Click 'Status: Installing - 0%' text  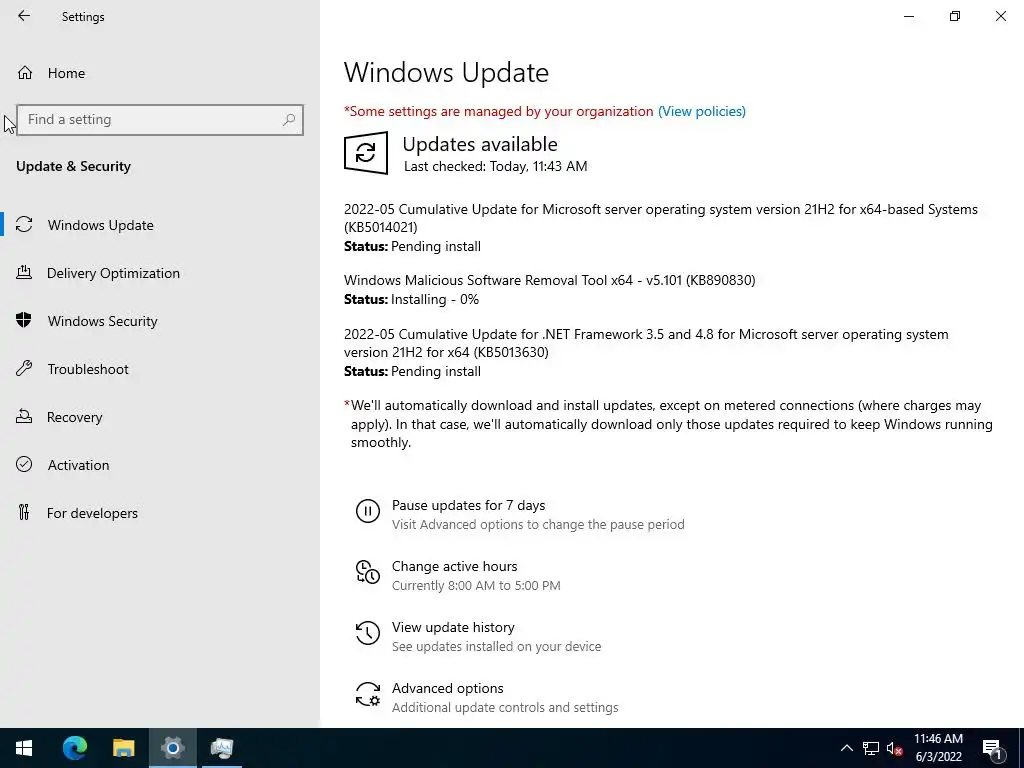[x=411, y=300]
